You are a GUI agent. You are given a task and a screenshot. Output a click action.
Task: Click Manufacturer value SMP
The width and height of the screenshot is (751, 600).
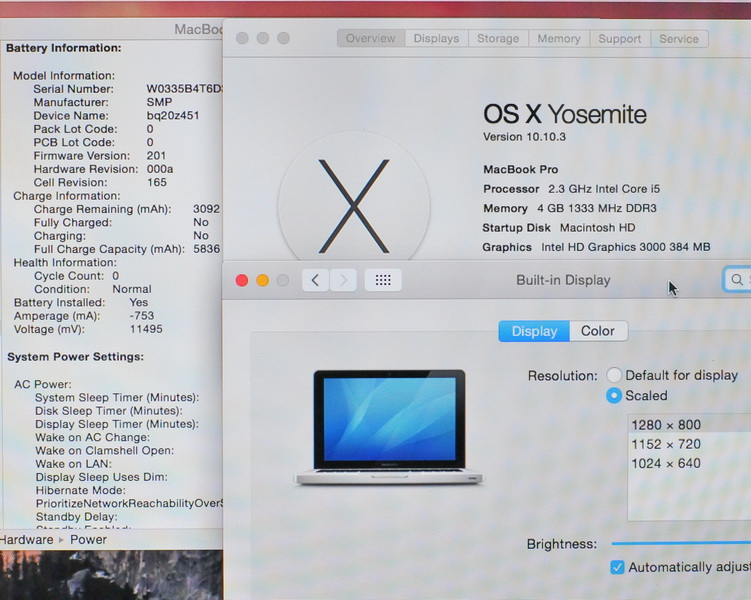coord(159,102)
